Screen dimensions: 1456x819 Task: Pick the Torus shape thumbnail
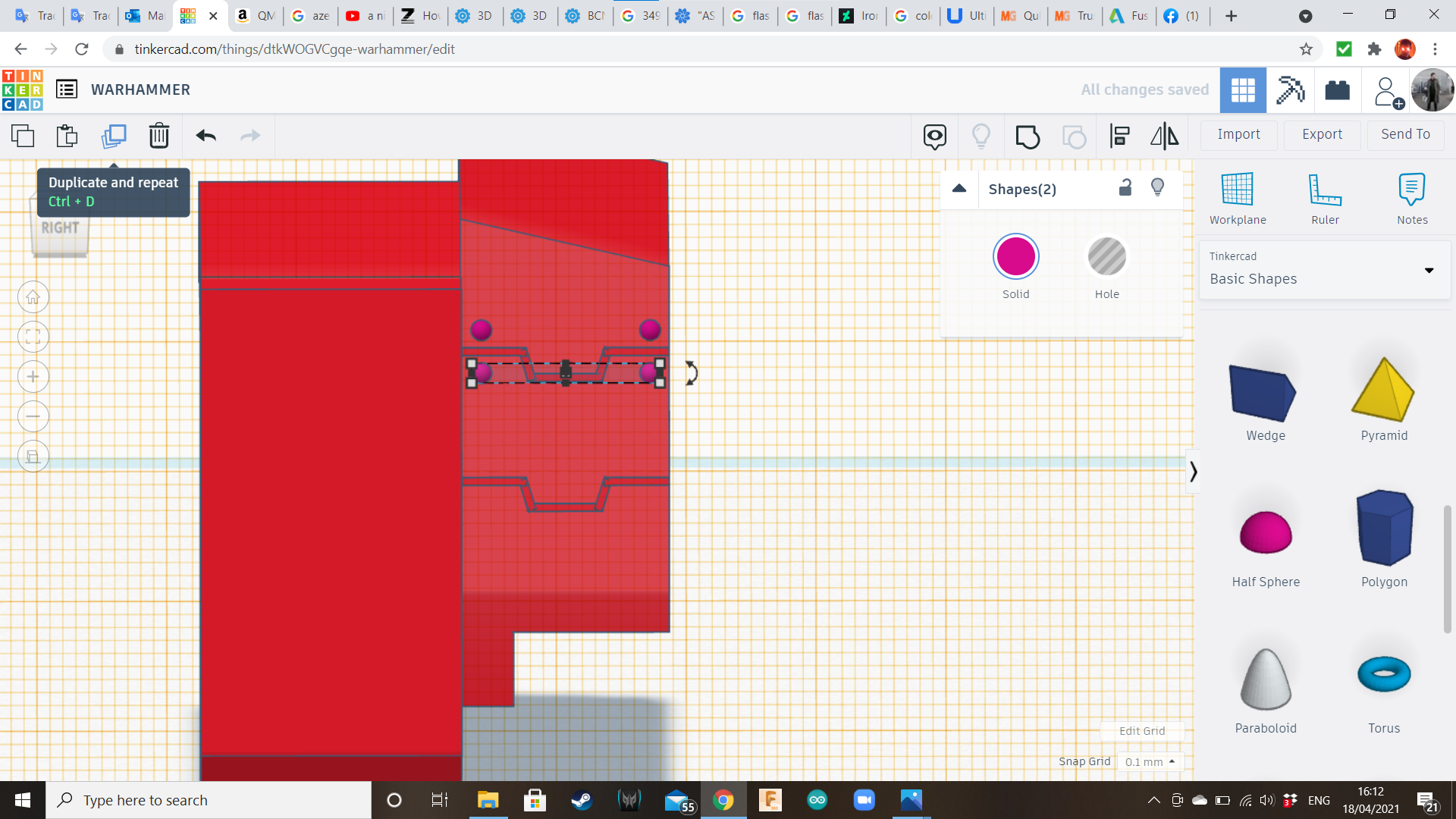point(1383,675)
